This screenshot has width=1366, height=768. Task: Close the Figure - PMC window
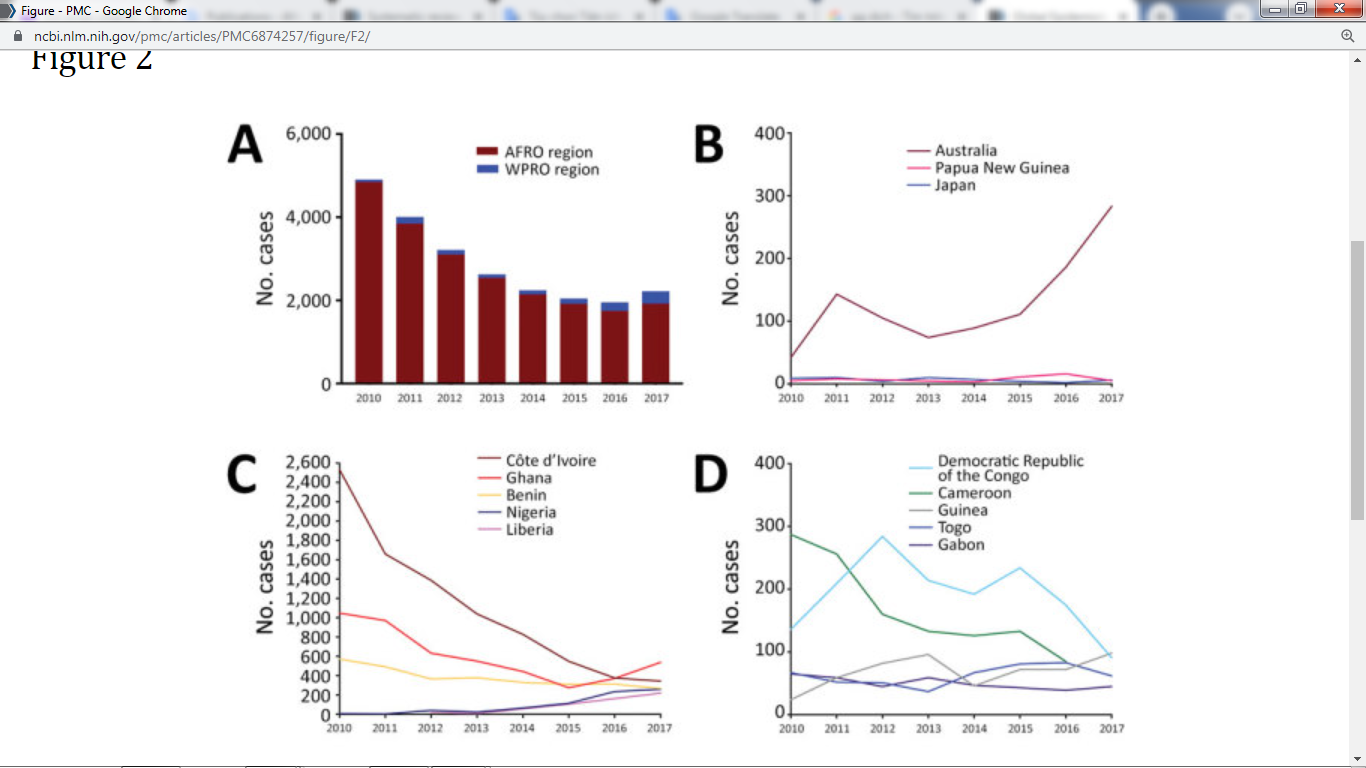(1338, 9)
